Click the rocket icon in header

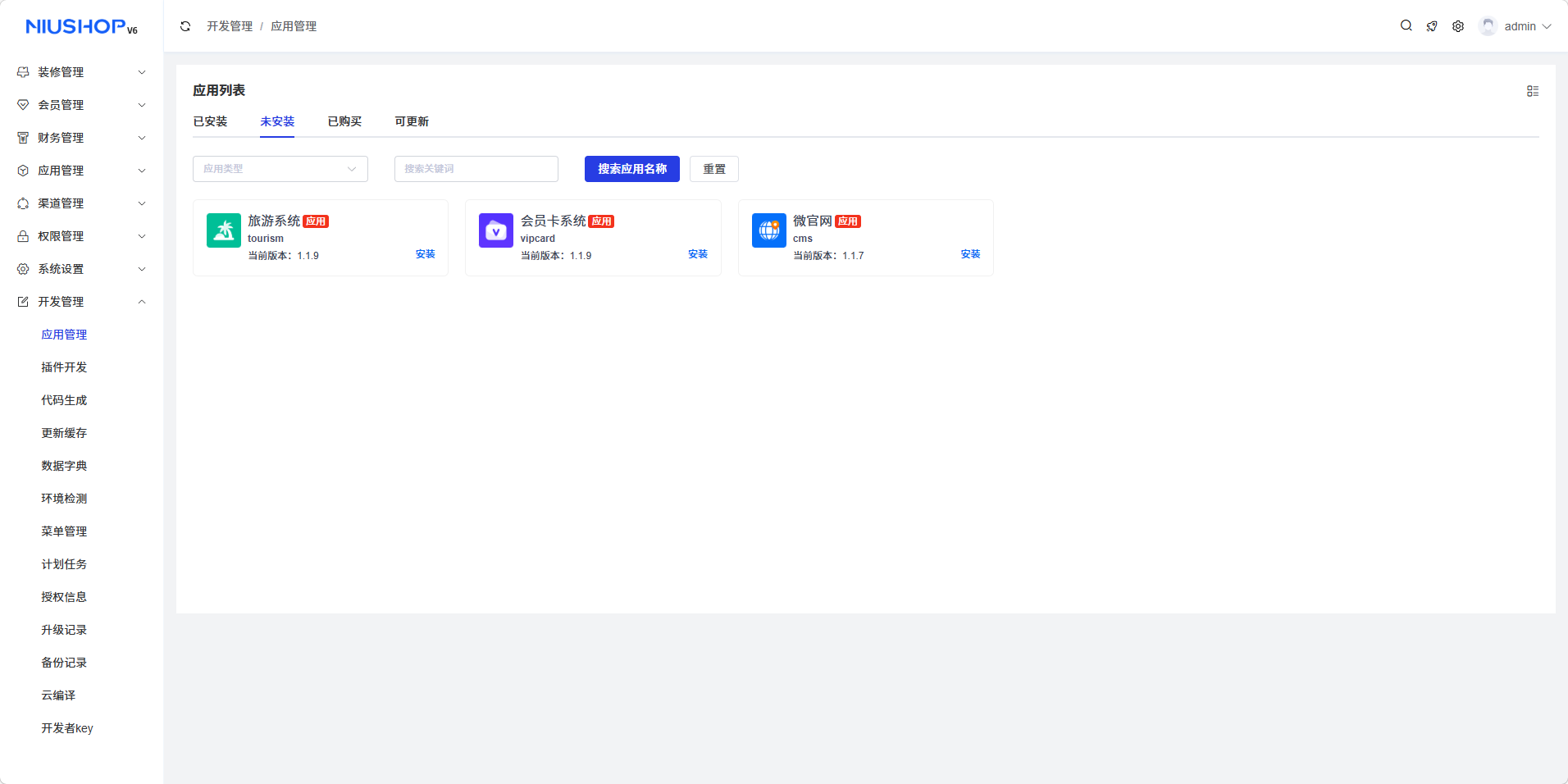(1432, 26)
